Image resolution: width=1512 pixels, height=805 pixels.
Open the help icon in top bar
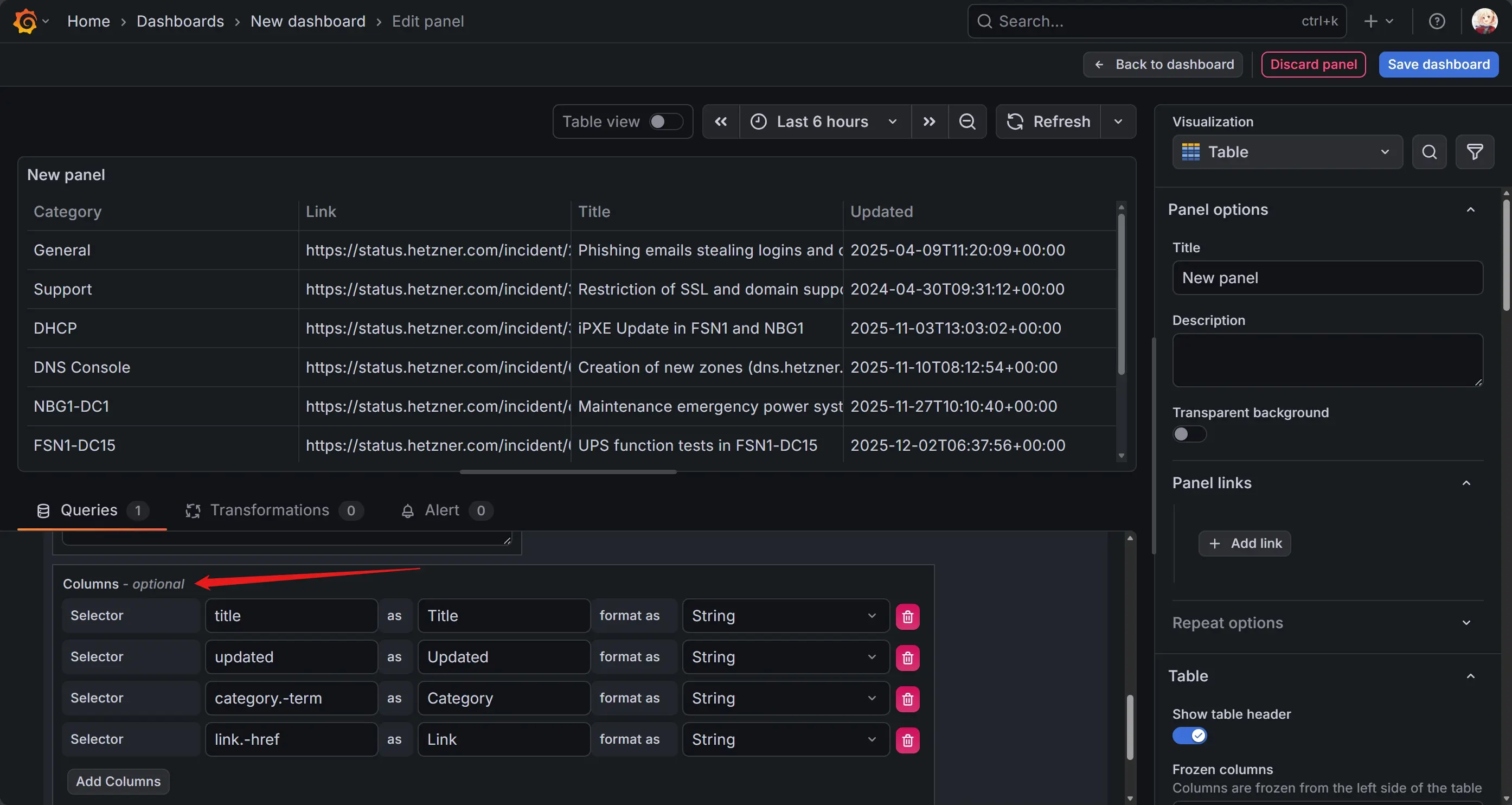[1437, 21]
